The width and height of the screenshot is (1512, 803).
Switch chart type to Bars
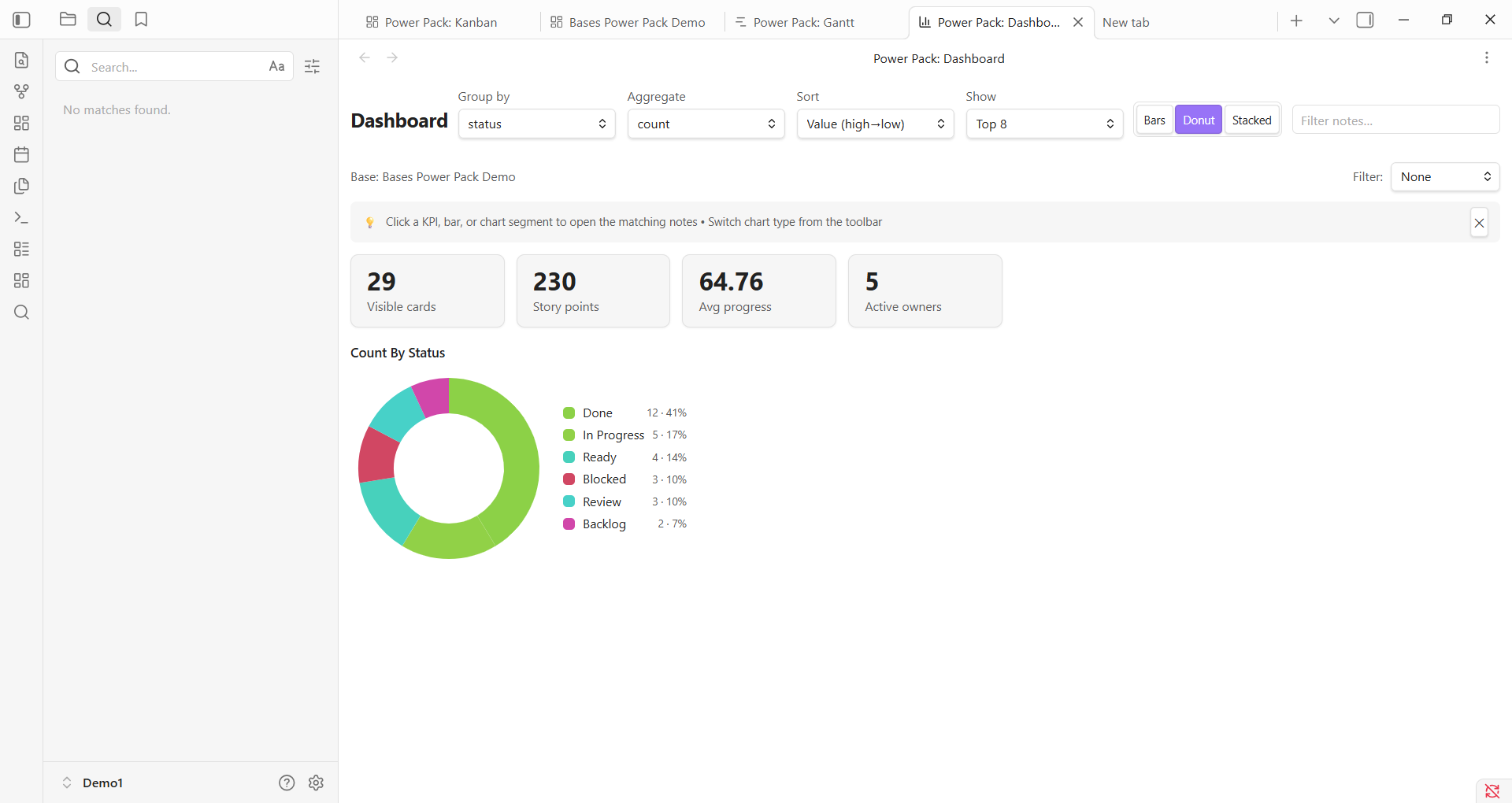pos(1154,120)
